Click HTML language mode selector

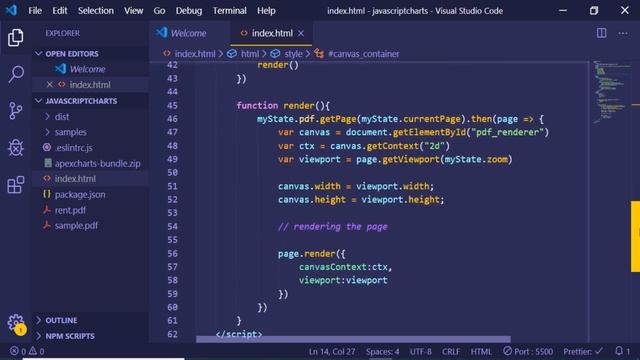pos(481,351)
